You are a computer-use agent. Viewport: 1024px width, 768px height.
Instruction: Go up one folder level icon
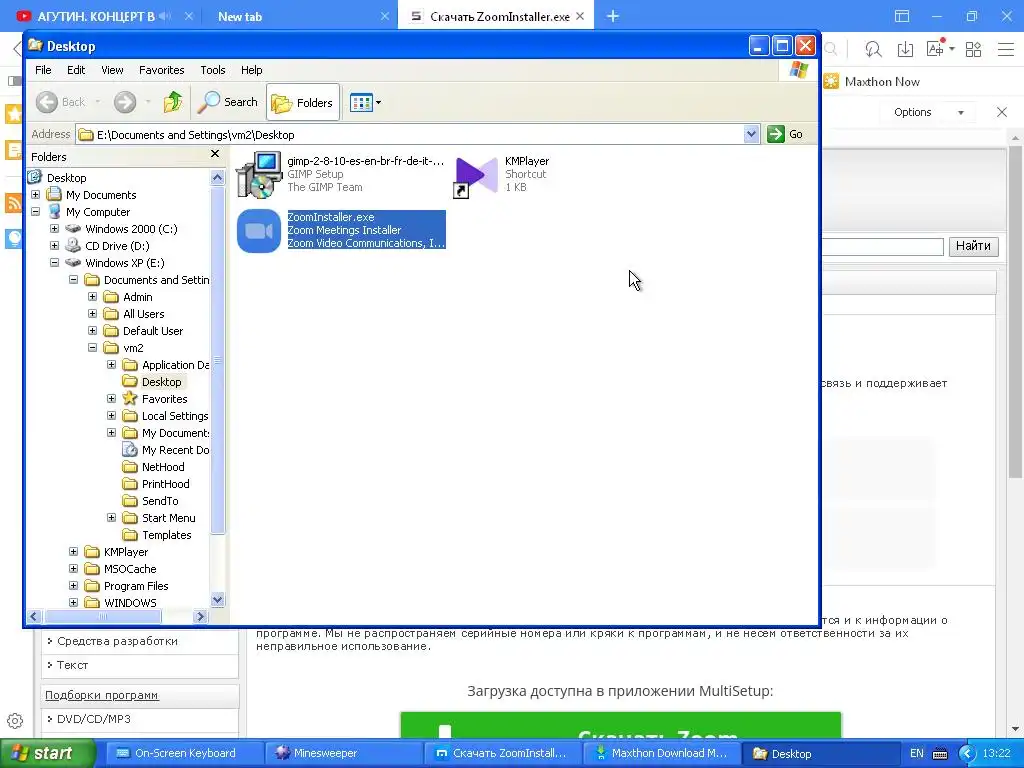click(x=173, y=102)
